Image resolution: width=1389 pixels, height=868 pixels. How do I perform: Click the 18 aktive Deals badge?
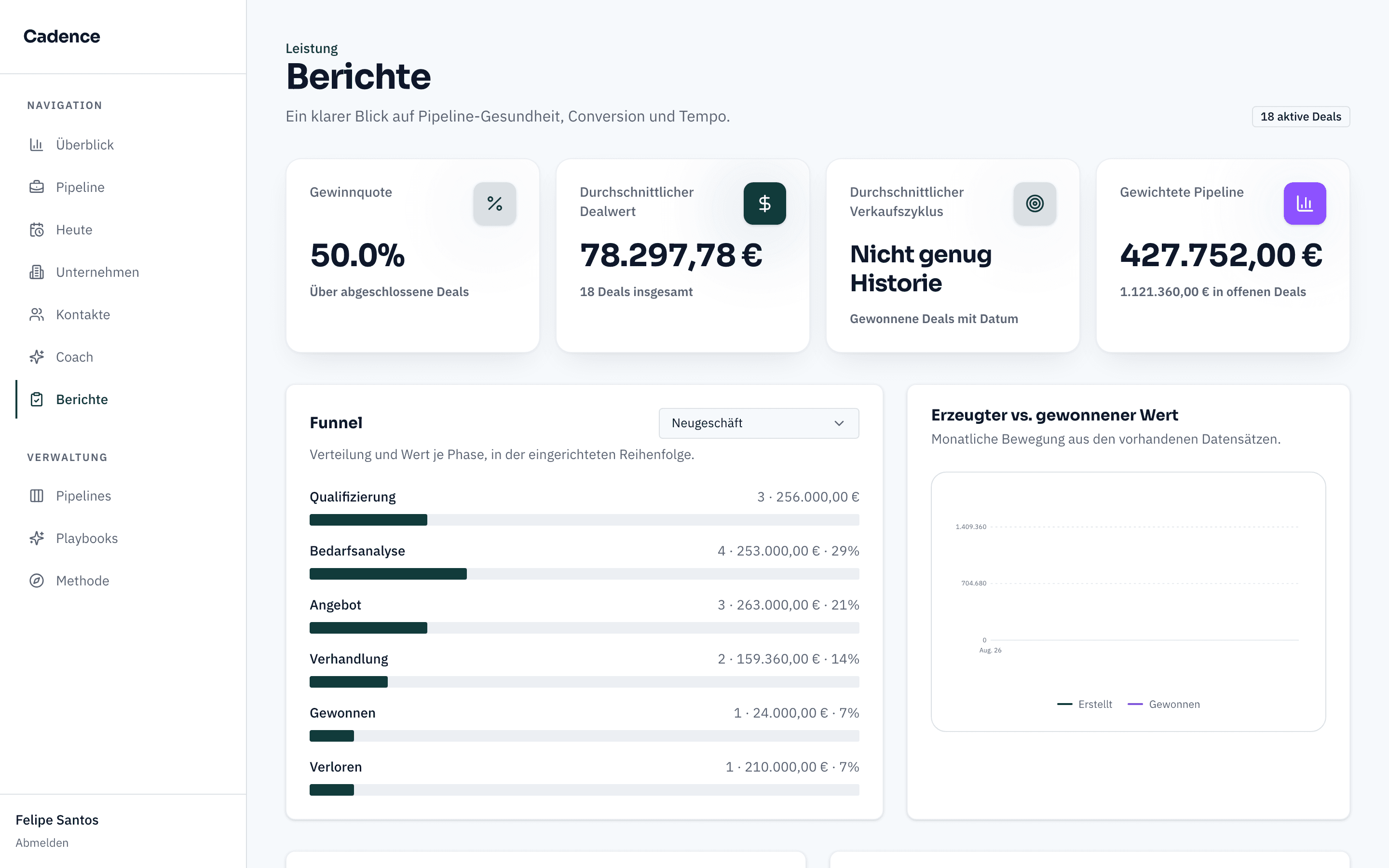click(1301, 117)
